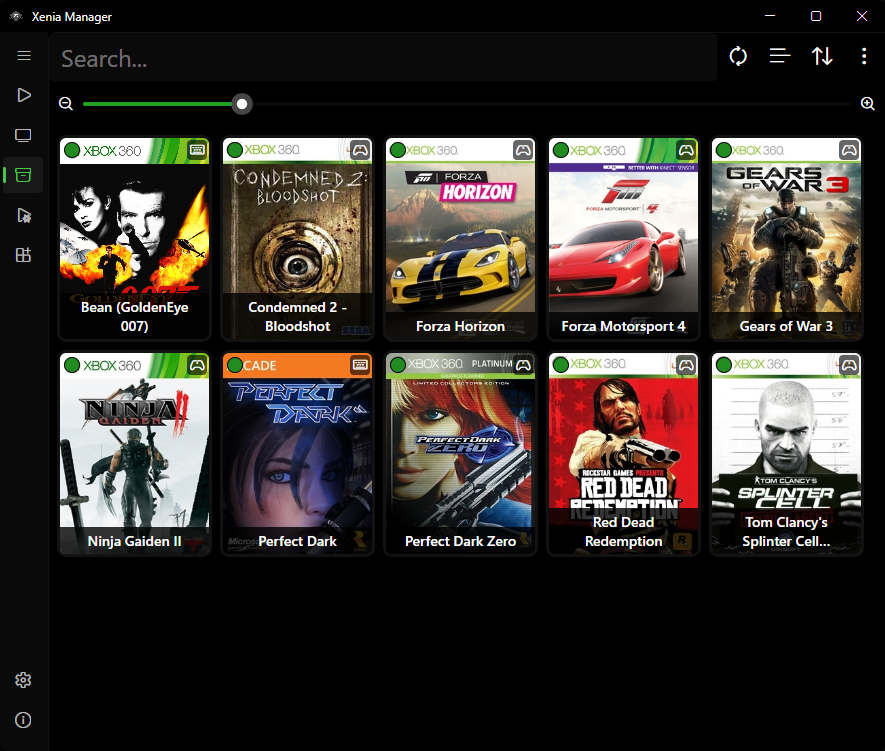Open the view layout list icon
This screenshot has height=751, width=885.
click(x=780, y=56)
